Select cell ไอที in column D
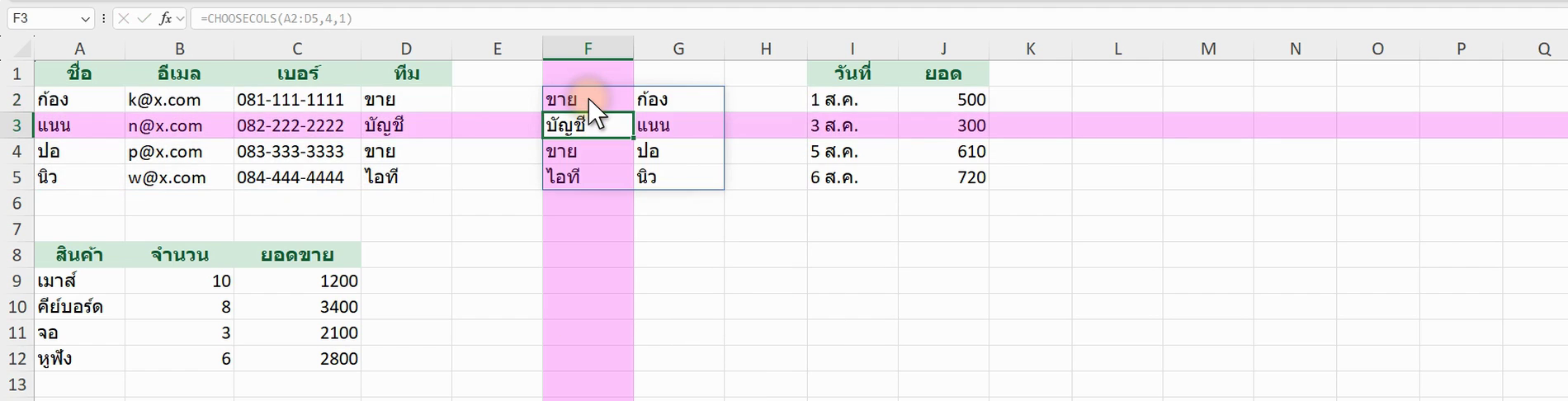 (x=406, y=177)
